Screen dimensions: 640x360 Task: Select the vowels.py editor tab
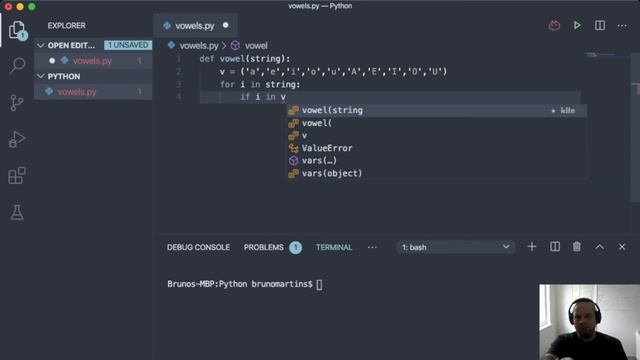click(x=196, y=26)
